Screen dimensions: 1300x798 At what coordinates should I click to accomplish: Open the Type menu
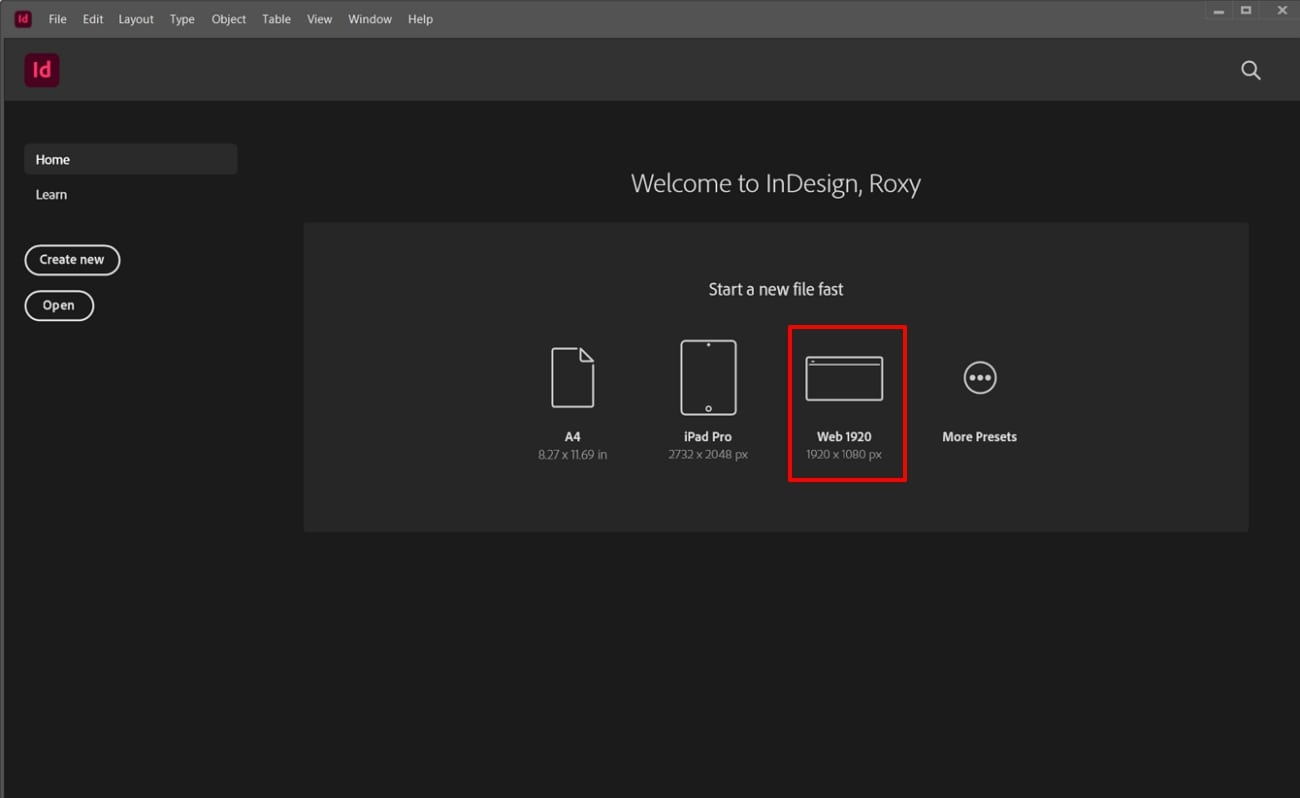(182, 19)
